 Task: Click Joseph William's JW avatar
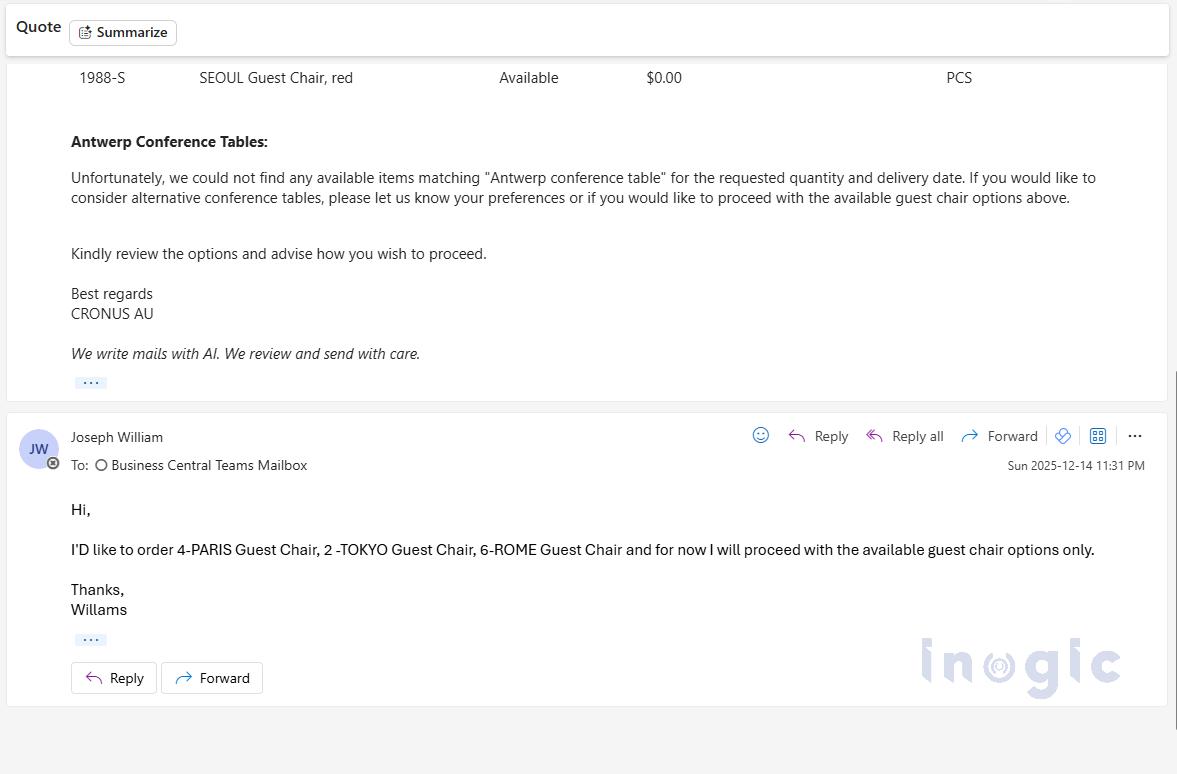pyautogui.click(x=38, y=448)
